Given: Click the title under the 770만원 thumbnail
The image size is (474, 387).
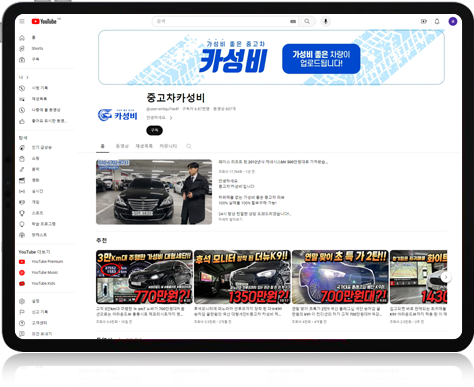Looking at the screenshot, I should 140,312.
